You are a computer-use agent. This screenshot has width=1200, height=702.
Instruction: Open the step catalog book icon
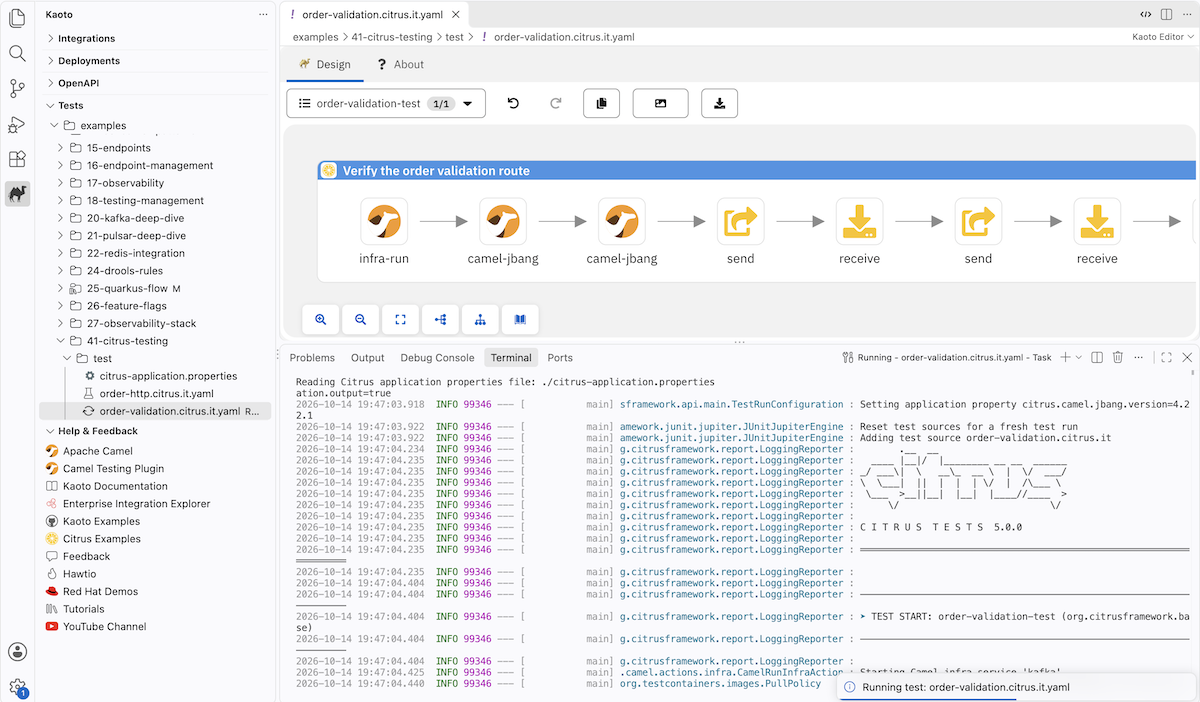(520, 320)
